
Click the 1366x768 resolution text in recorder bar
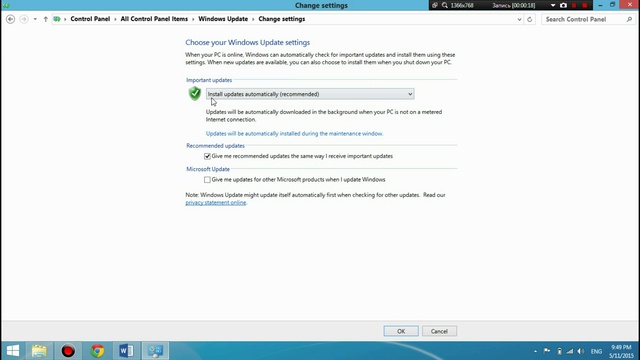tap(462, 5)
